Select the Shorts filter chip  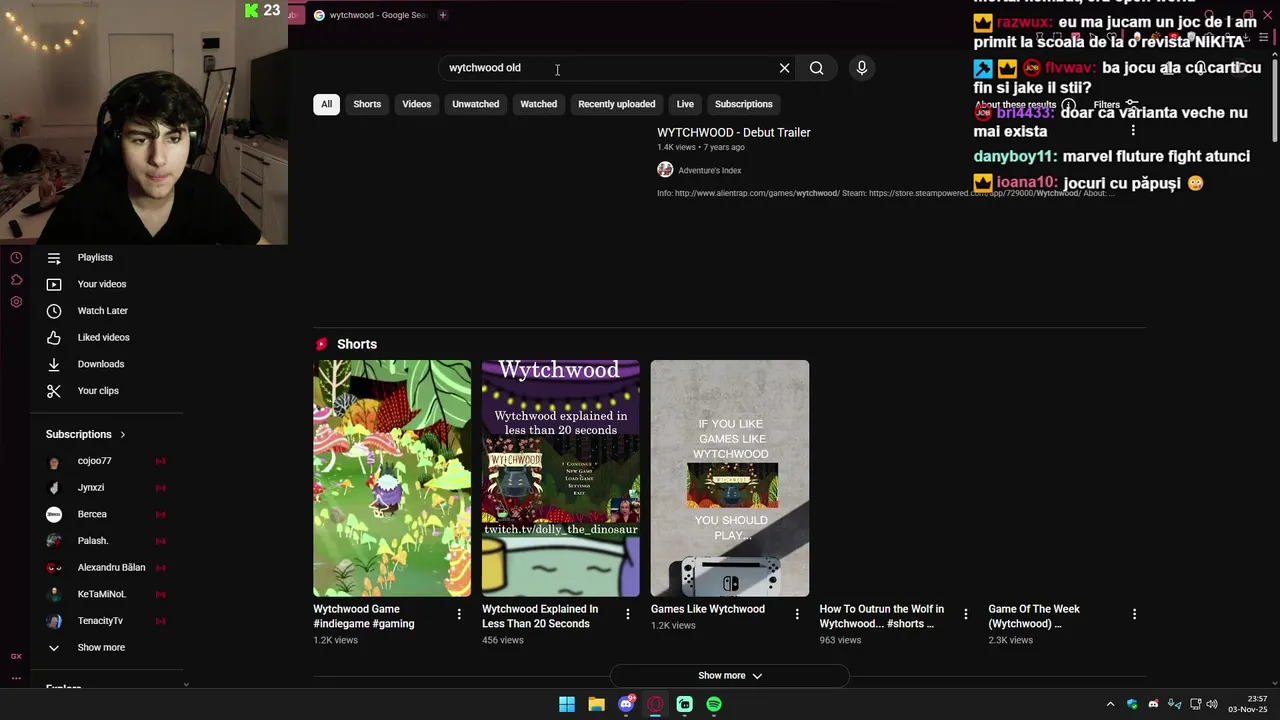[x=367, y=104]
